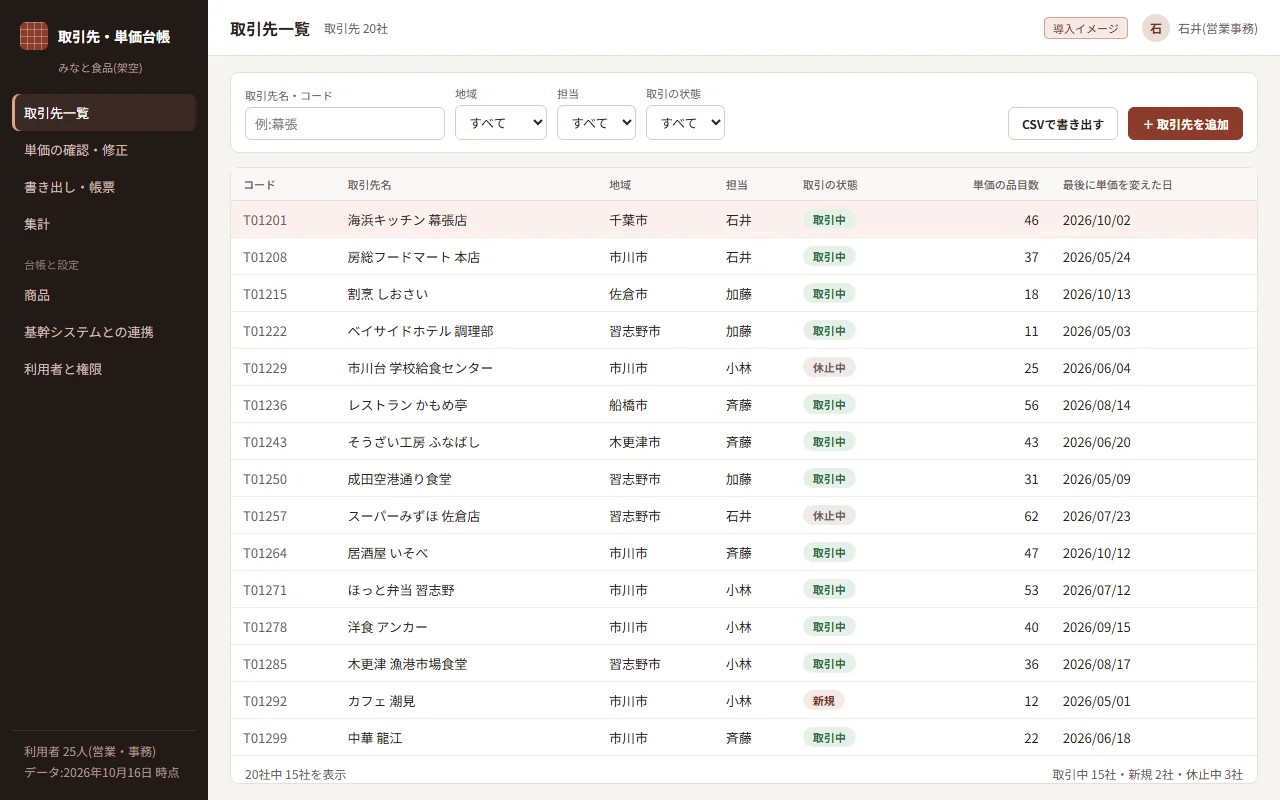The height and width of the screenshot is (800, 1280).
Task: Click 船橋市 region cell
Action: [628, 405]
